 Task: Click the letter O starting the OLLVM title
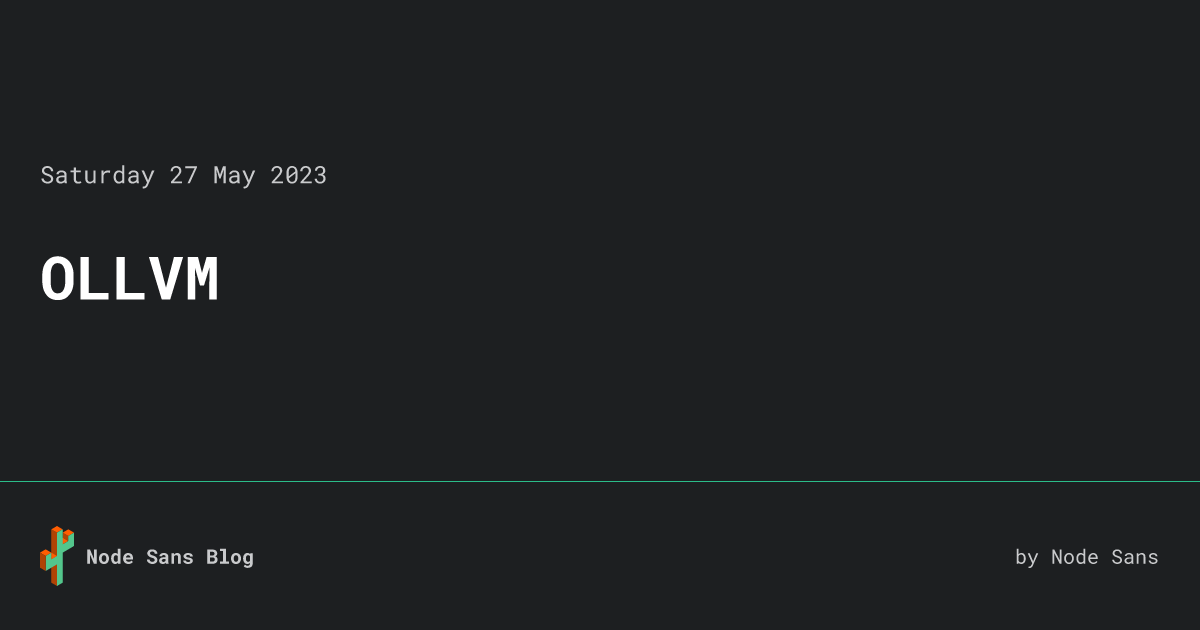(x=57, y=280)
